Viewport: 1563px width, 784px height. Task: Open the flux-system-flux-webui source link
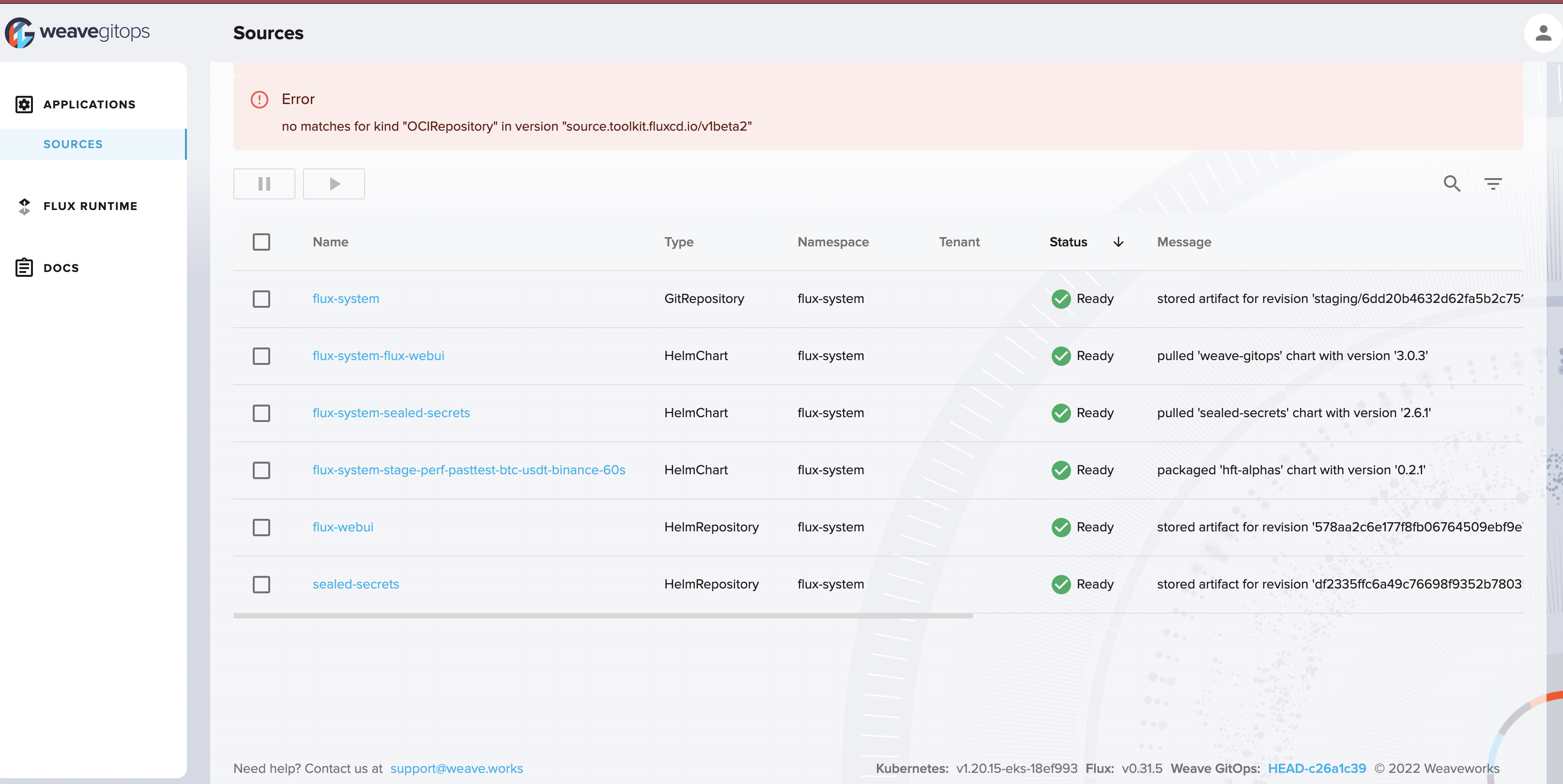pos(378,356)
